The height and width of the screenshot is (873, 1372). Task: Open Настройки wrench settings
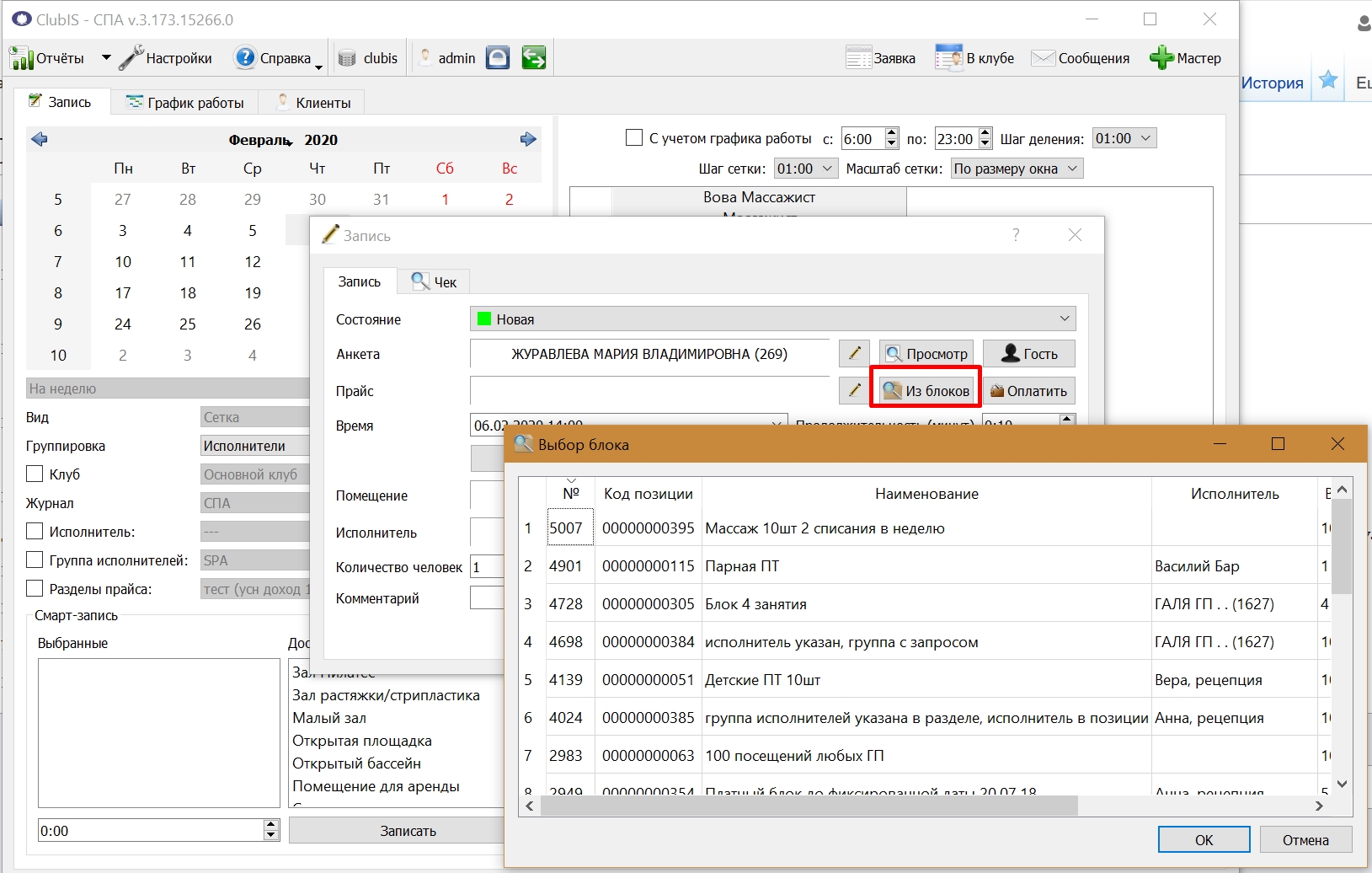coord(131,58)
